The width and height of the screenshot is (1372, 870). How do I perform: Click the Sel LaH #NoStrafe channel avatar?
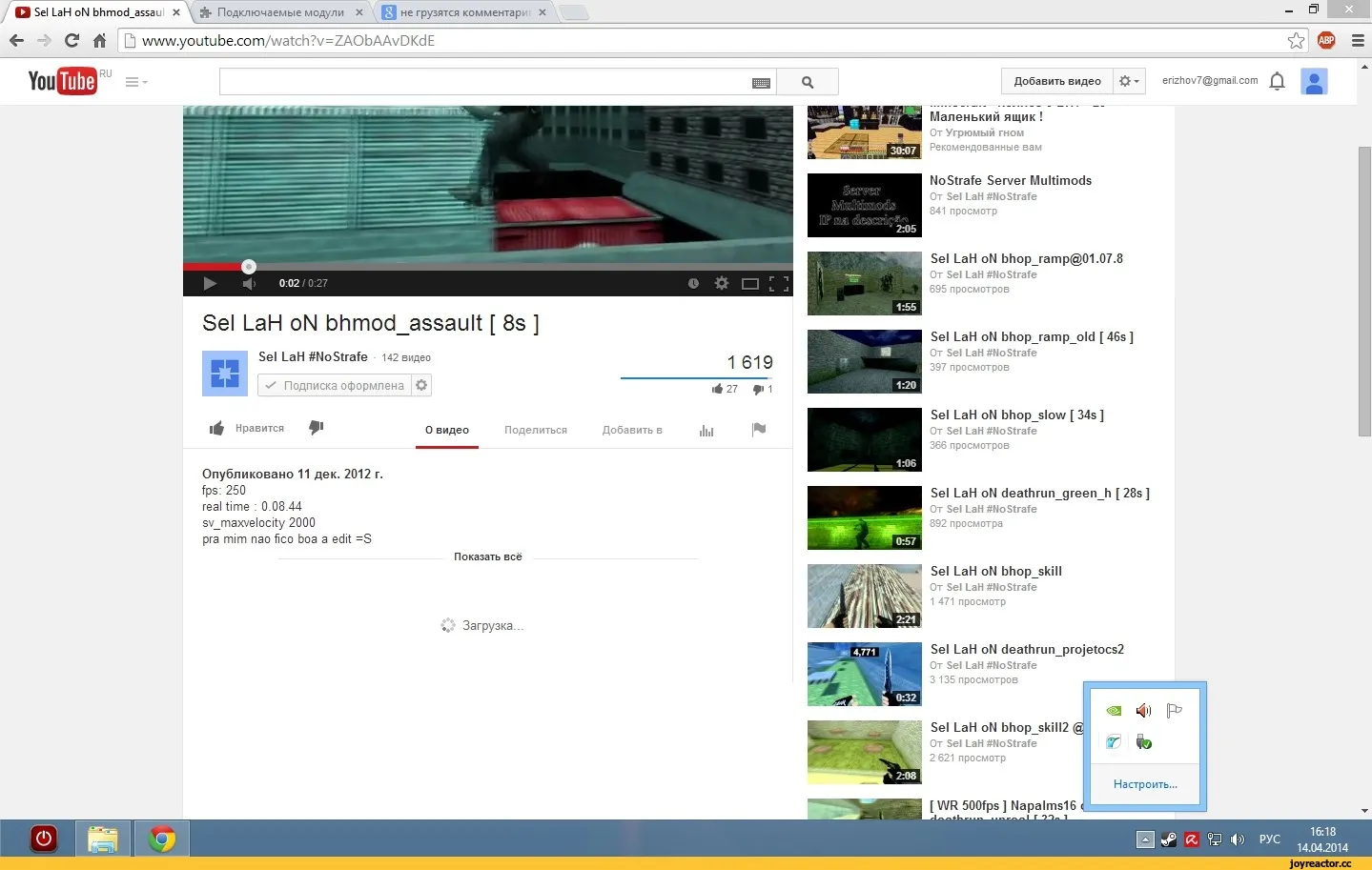point(225,373)
